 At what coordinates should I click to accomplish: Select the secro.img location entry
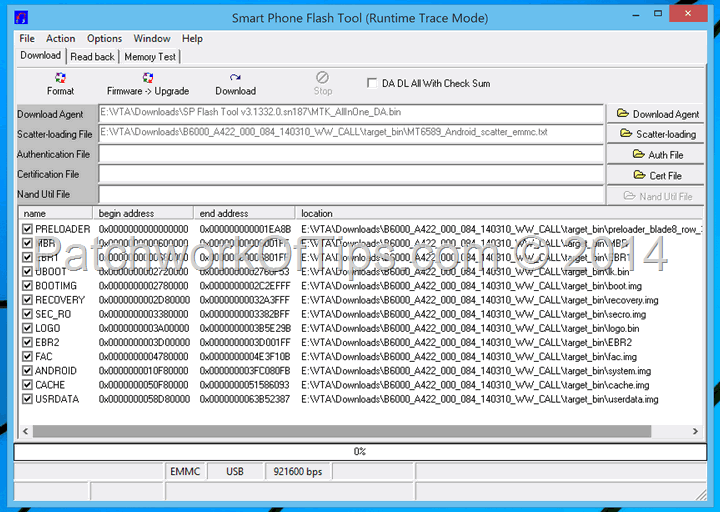pos(473,314)
